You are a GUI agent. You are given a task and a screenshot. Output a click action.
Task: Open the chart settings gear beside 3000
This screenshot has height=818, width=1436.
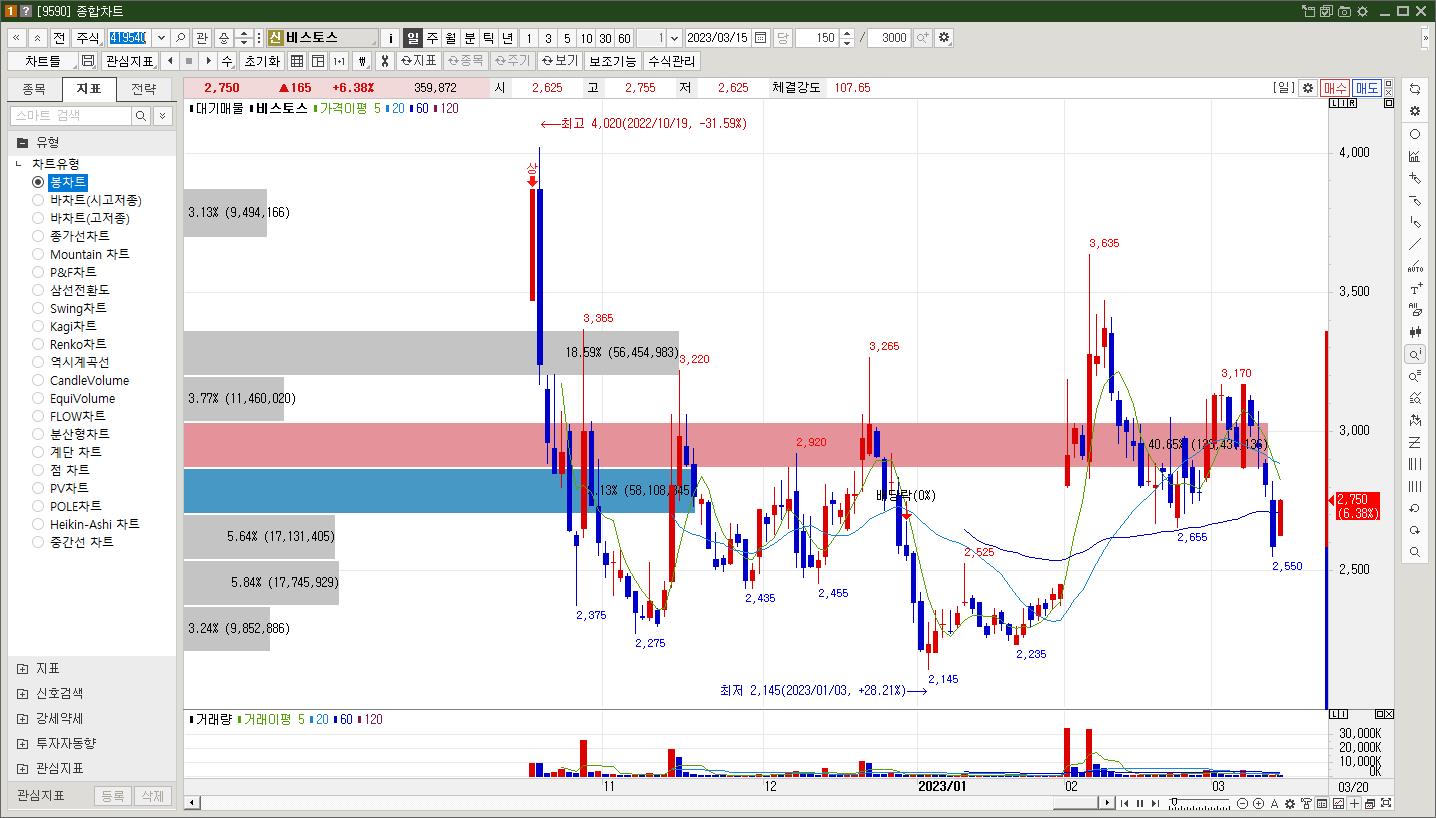pyautogui.click(x=944, y=38)
